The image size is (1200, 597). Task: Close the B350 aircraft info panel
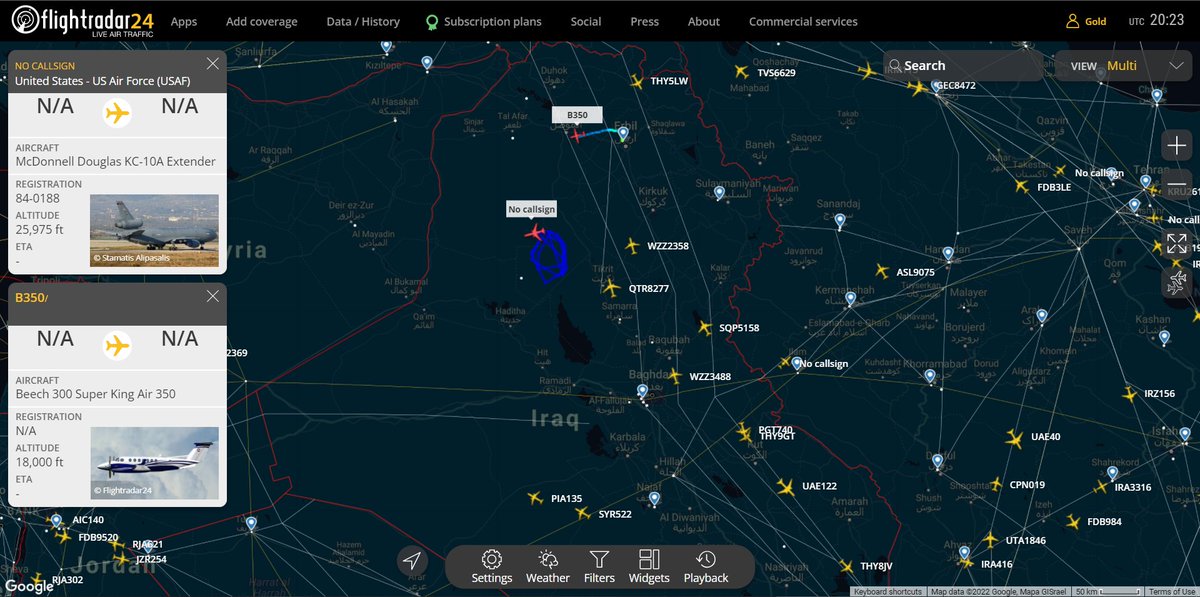coord(212,296)
